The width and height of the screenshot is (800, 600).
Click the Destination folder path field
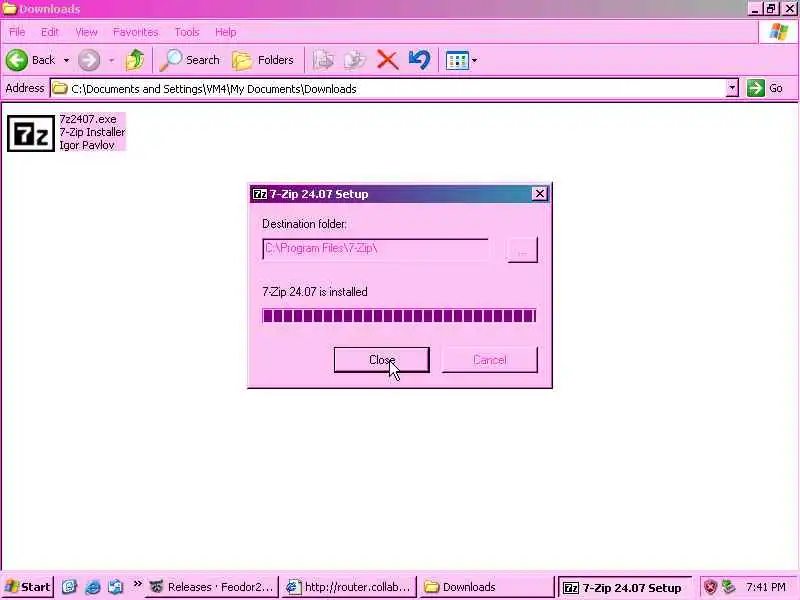[375, 249]
